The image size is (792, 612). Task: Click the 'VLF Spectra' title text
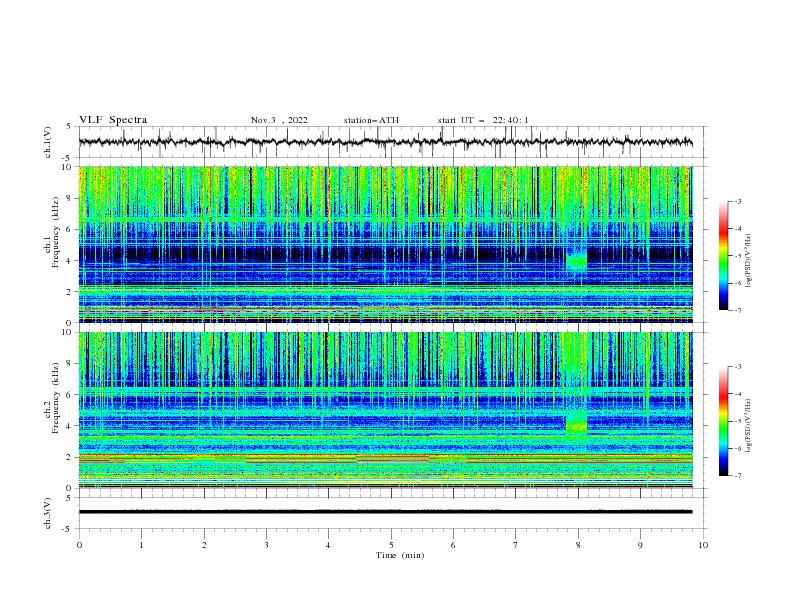(x=113, y=120)
